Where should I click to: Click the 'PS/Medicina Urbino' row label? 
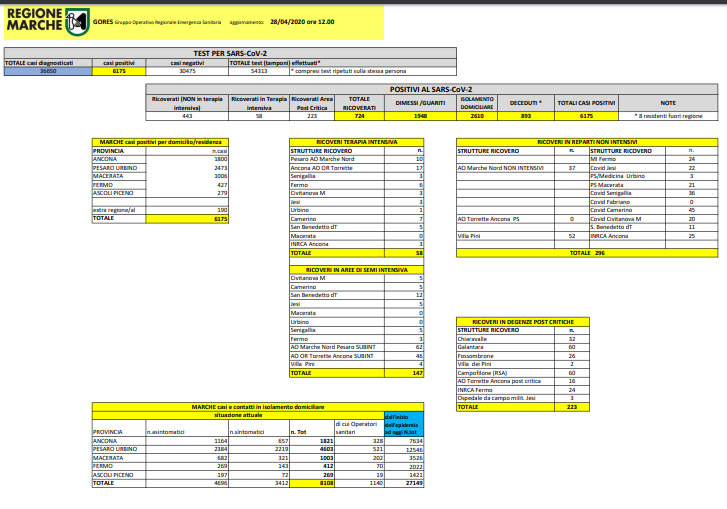coord(617,176)
